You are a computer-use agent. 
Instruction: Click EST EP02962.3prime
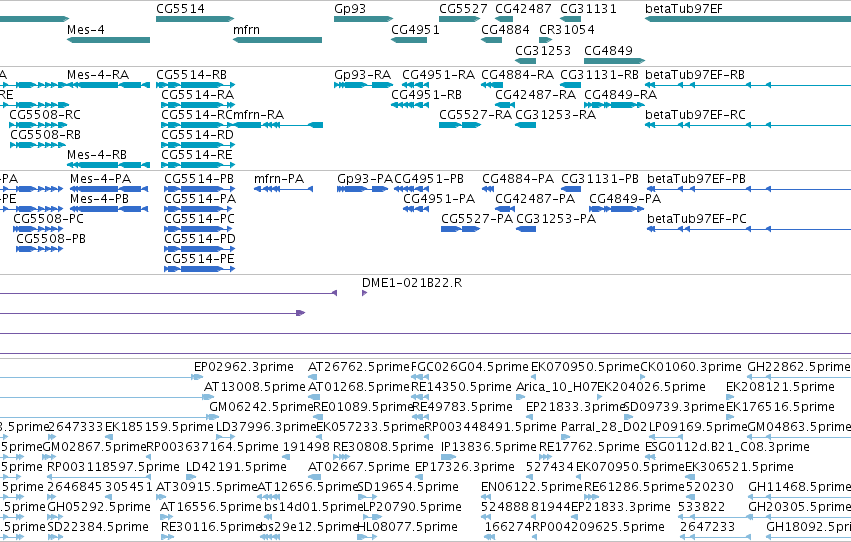tap(244, 367)
